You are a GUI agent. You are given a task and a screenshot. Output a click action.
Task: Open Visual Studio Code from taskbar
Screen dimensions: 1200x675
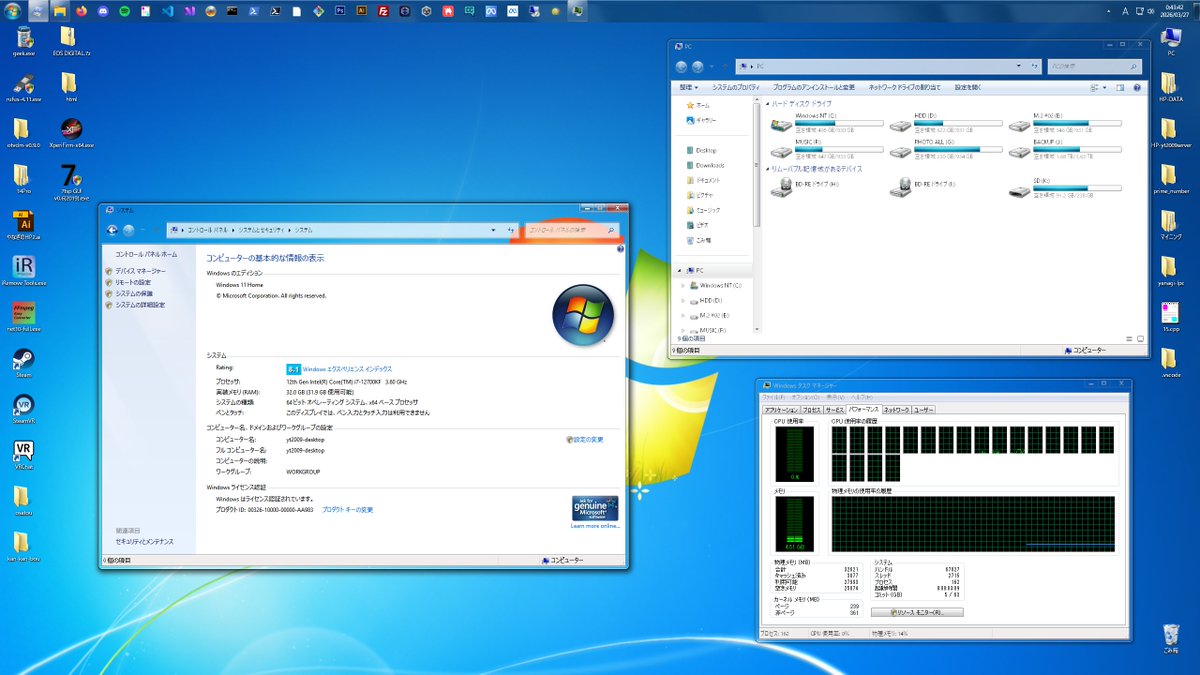coord(167,11)
